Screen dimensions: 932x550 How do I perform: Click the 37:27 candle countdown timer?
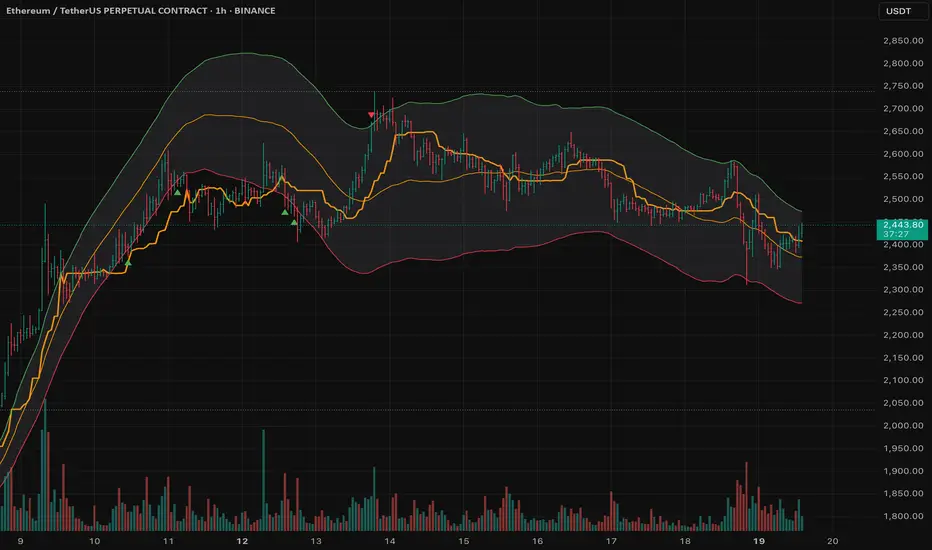pos(895,234)
